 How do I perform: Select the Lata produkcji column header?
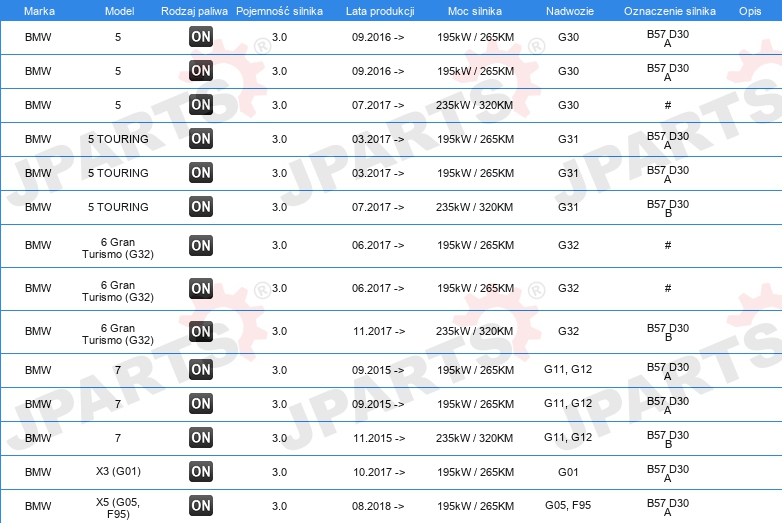pyautogui.click(x=380, y=11)
